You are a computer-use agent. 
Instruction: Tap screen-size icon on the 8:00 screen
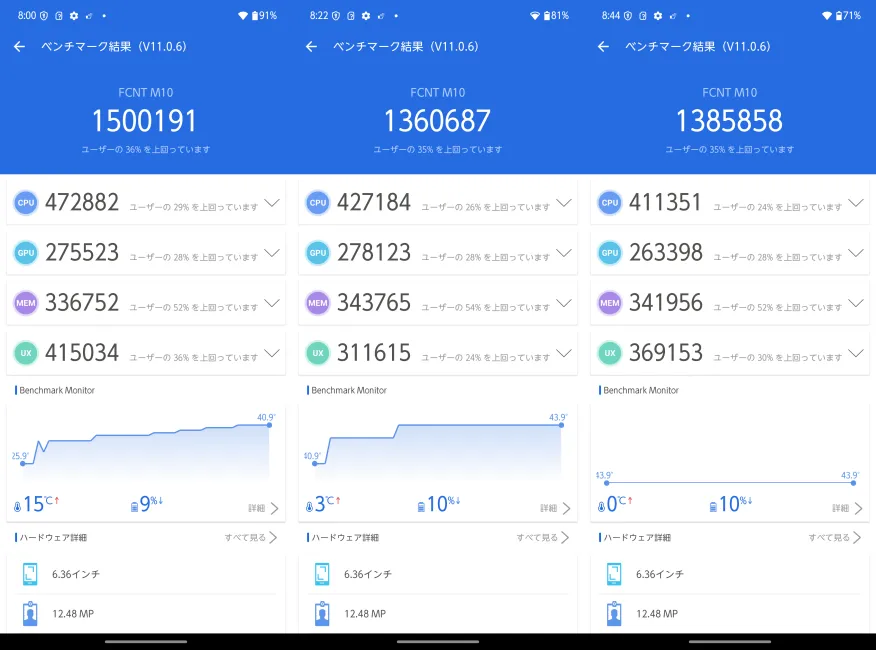[30, 574]
